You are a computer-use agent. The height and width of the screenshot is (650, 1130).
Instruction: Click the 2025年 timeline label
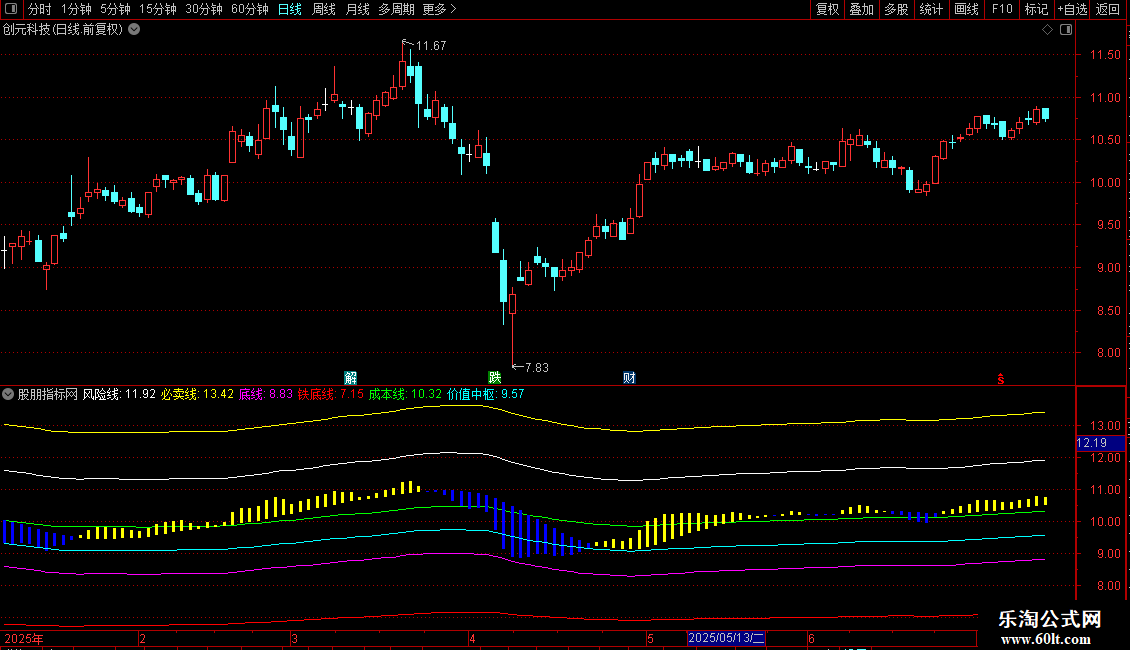click(24, 638)
